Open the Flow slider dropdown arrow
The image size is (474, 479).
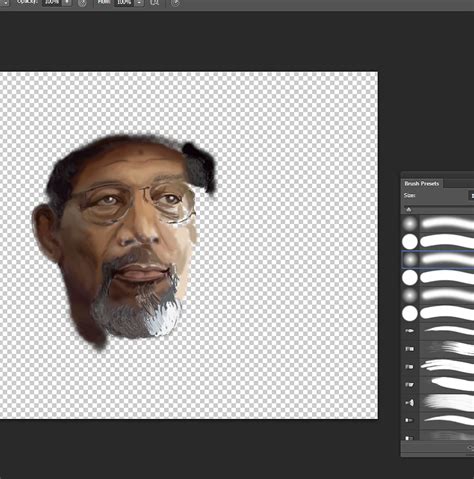139,3
